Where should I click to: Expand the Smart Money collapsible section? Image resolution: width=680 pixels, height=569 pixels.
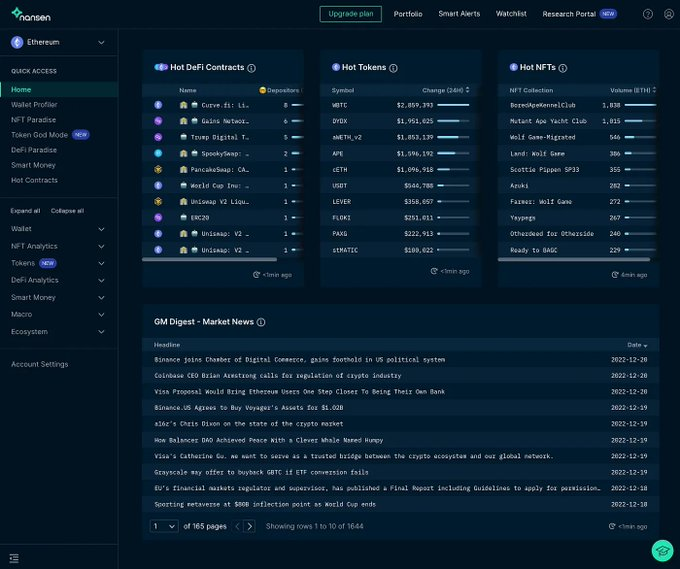point(59,298)
